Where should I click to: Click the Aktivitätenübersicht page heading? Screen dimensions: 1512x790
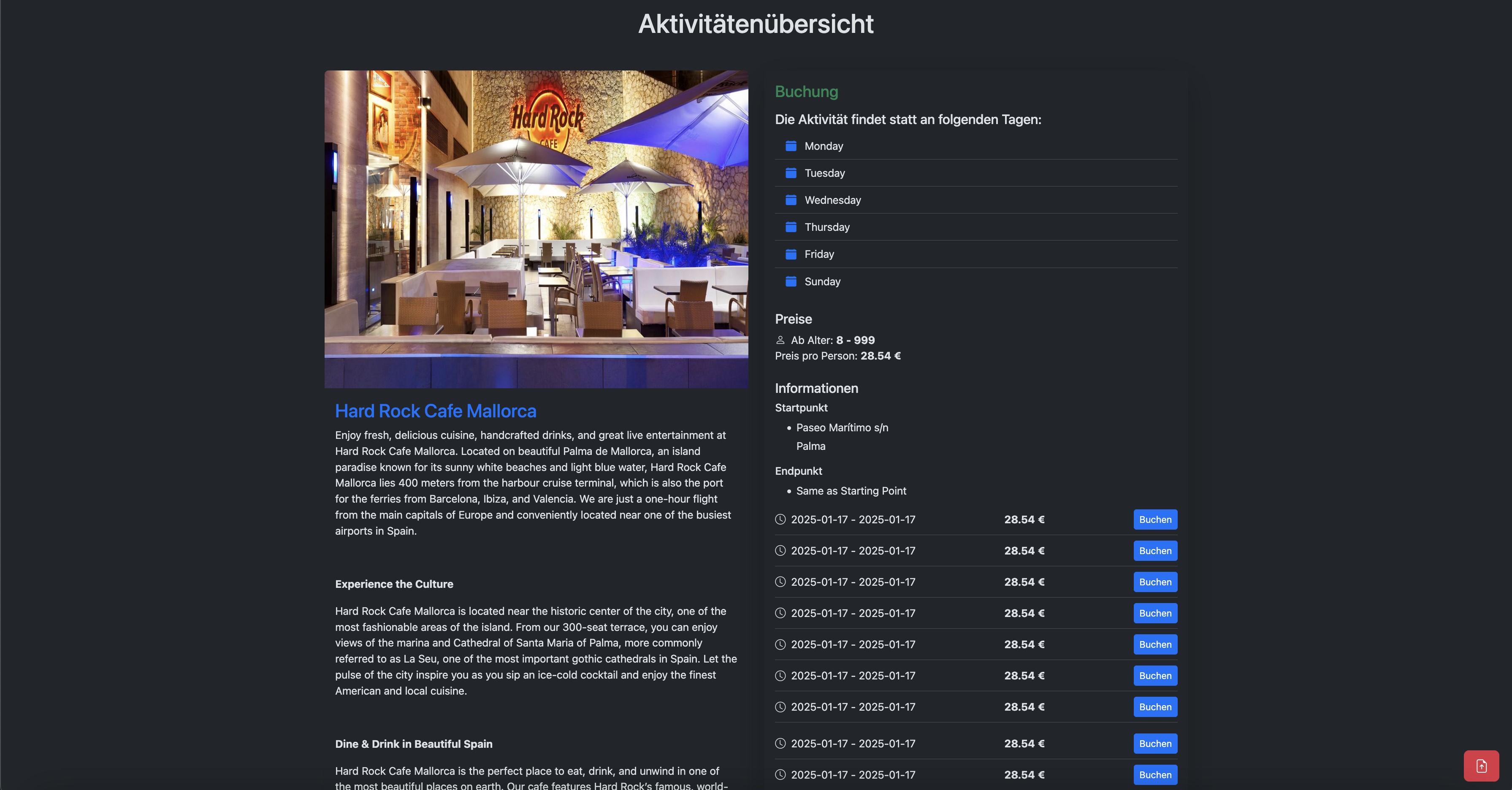(x=756, y=24)
